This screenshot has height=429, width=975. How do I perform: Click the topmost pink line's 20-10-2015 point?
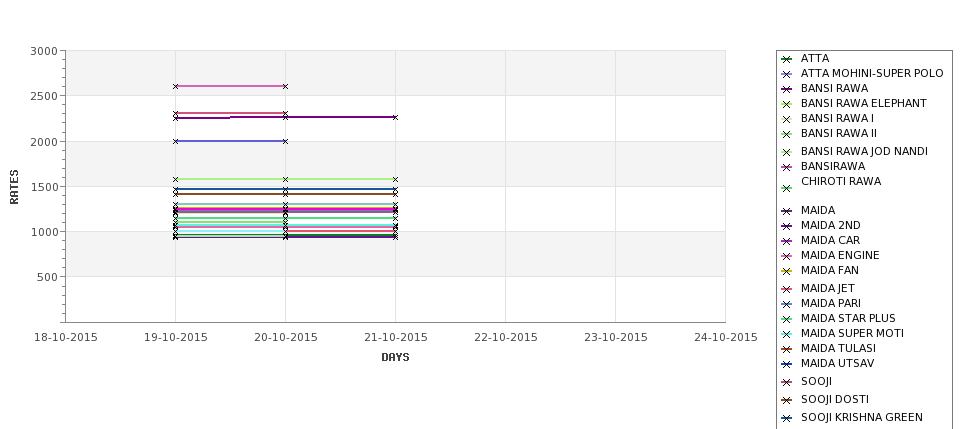point(285,86)
